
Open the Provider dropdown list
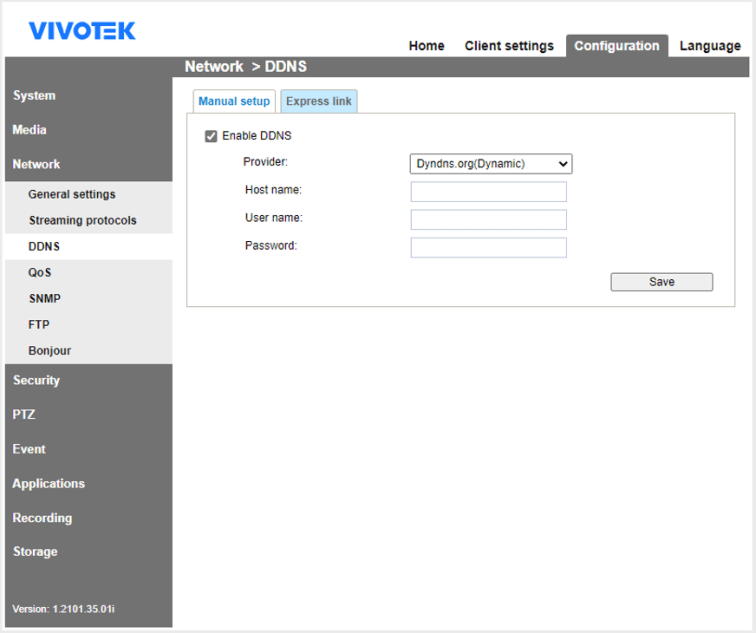point(490,164)
